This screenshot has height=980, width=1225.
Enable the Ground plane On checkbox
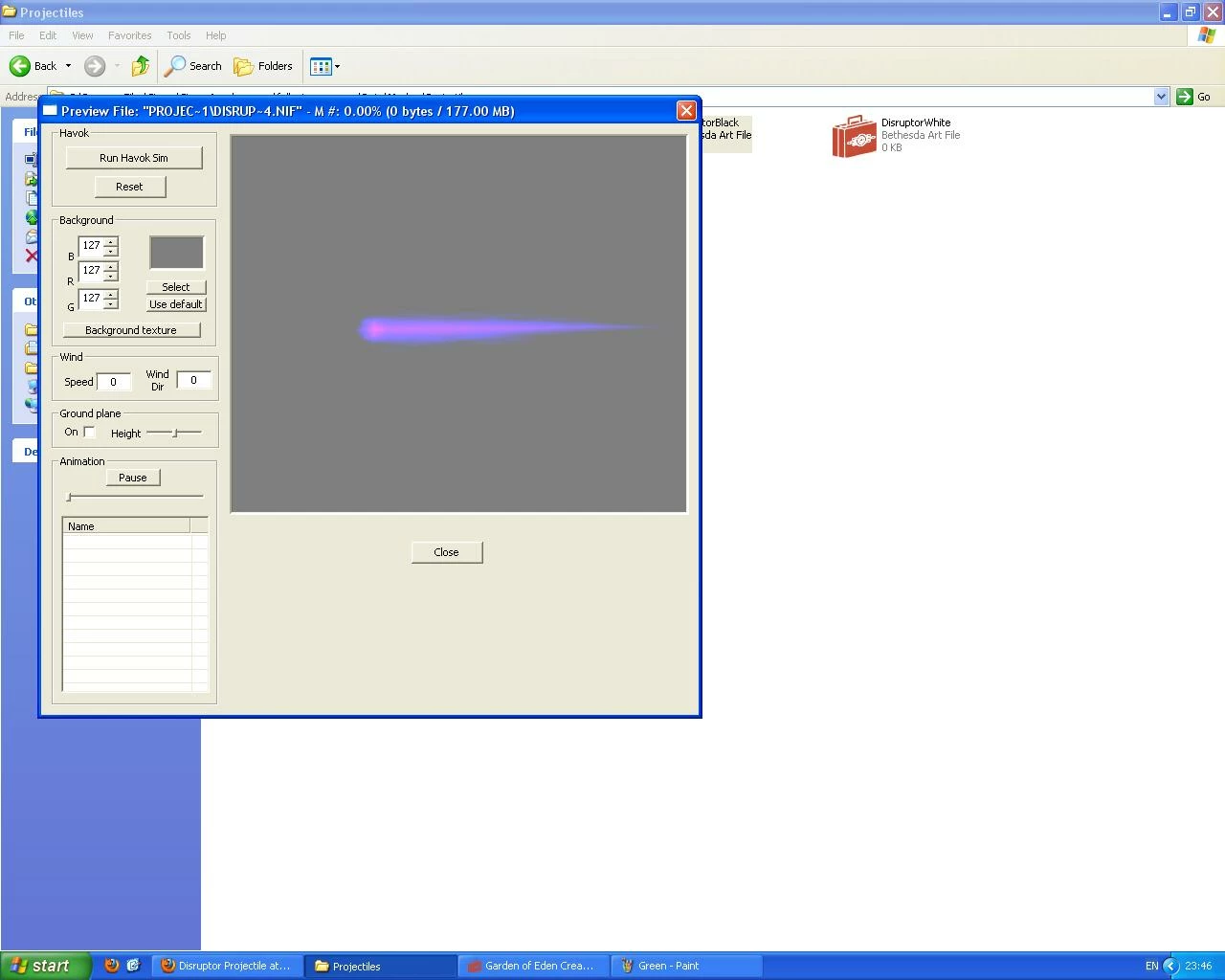[x=90, y=433]
